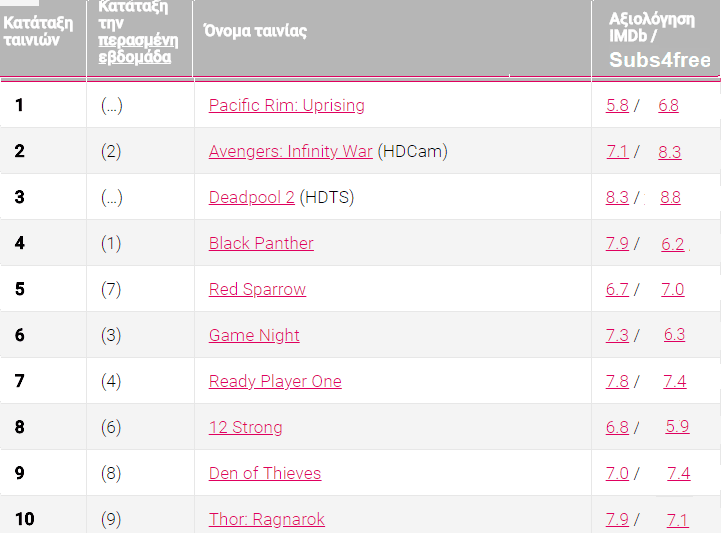Viewport: 721px width, 533px height.
Task: Open the Black Panther movie link
Action: pos(261,243)
